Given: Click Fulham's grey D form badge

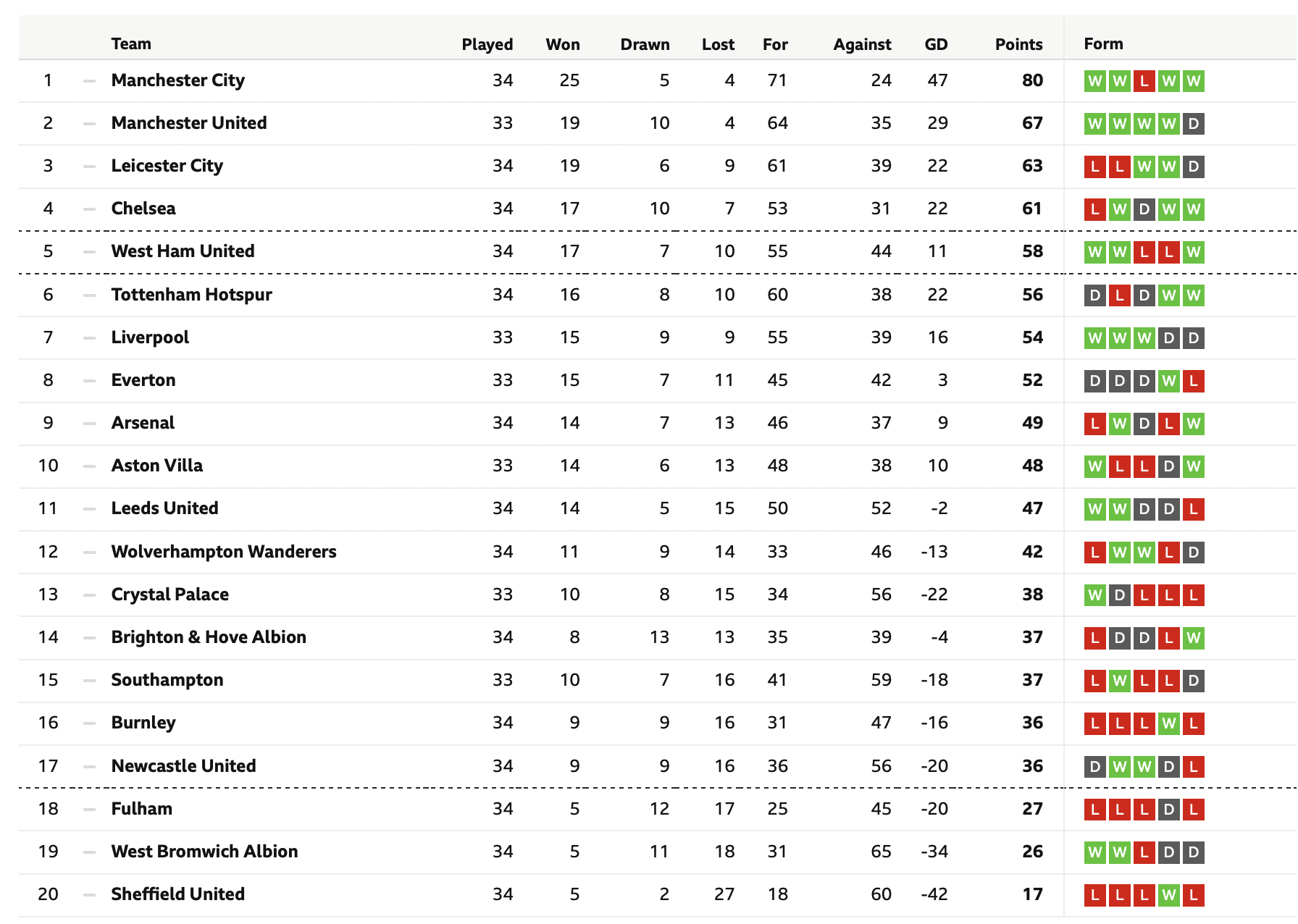Looking at the screenshot, I should tap(1168, 810).
